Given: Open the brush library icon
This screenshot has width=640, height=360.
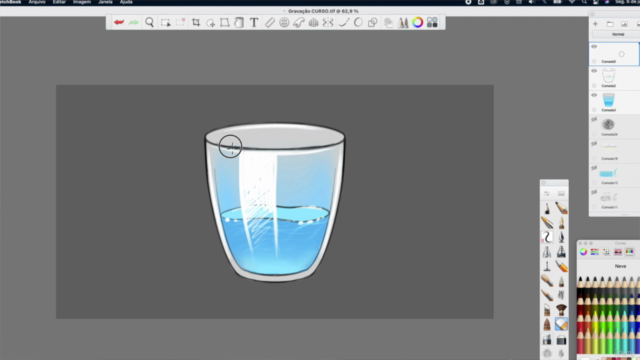Looking at the screenshot, I should point(561,193).
